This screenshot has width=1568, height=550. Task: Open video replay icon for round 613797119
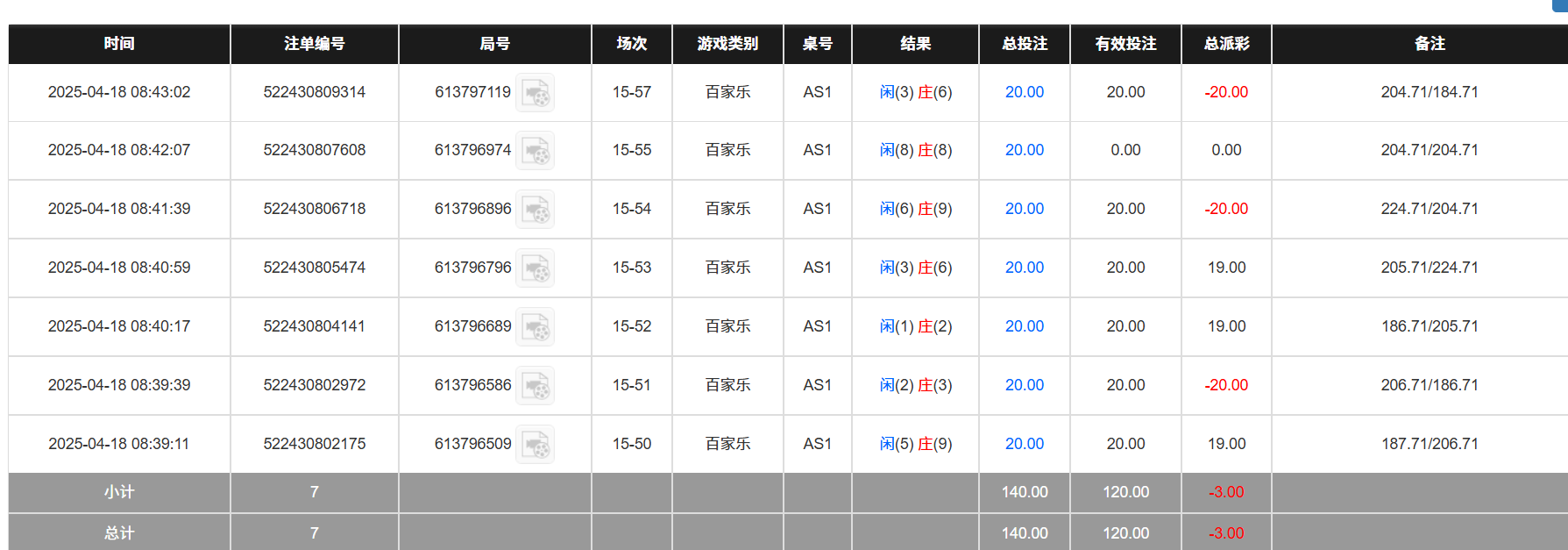click(535, 93)
